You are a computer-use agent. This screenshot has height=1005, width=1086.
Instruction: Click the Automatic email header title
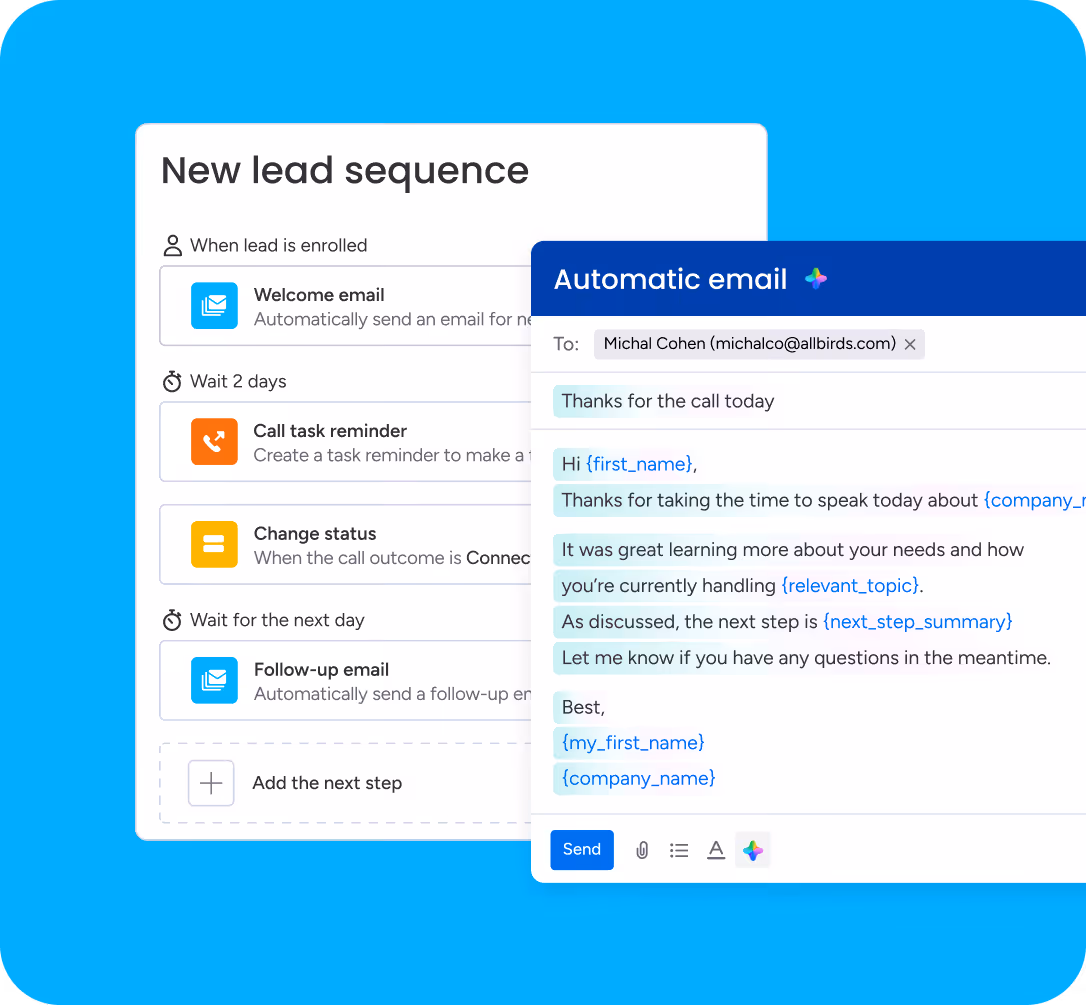(x=670, y=279)
